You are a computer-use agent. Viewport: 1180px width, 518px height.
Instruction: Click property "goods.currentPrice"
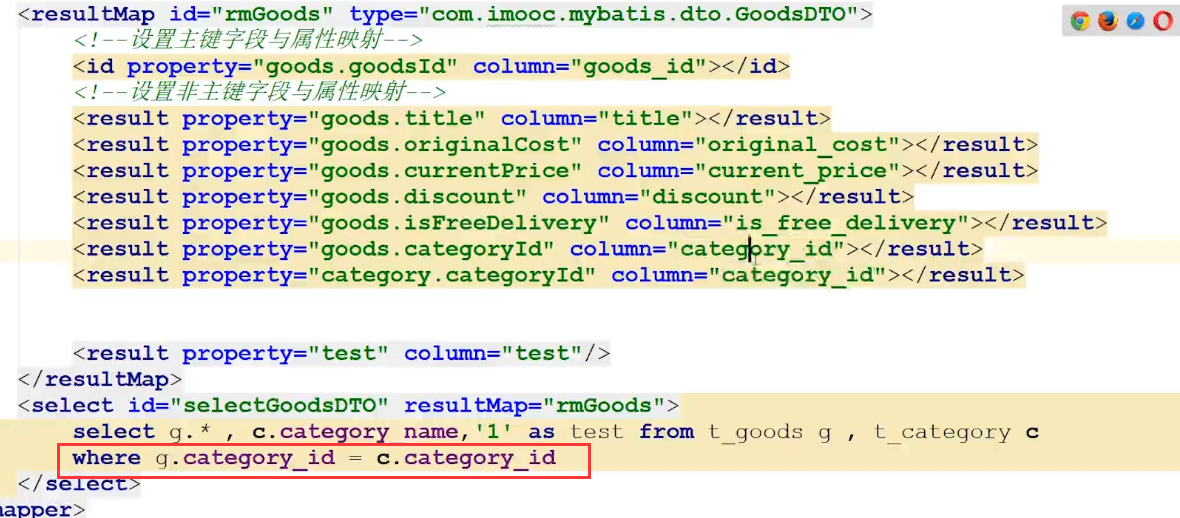point(382,171)
